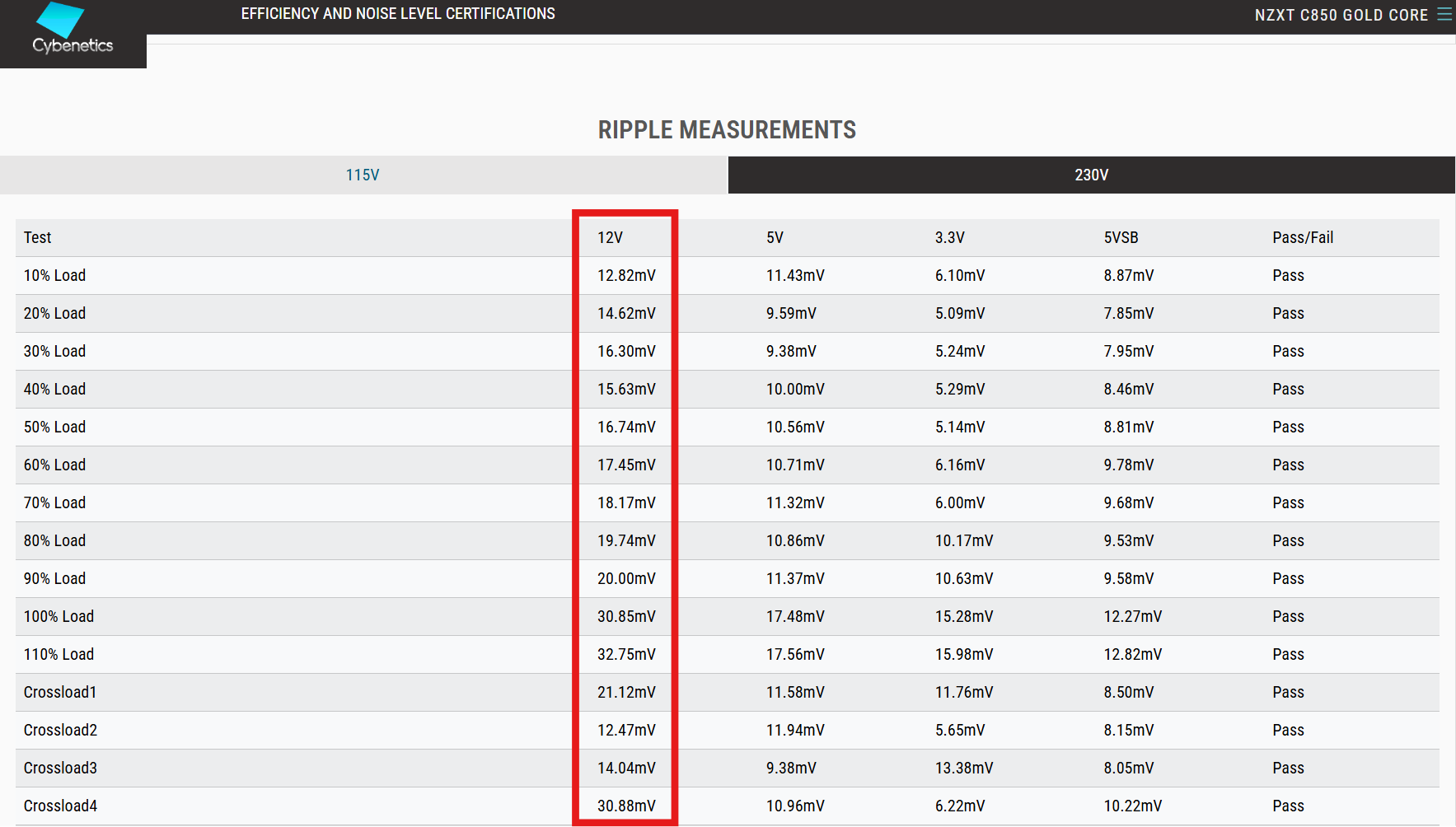This screenshot has height=827, width=1456.
Task: Select the 10.22mV 5VSB value
Action: tap(1133, 806)
